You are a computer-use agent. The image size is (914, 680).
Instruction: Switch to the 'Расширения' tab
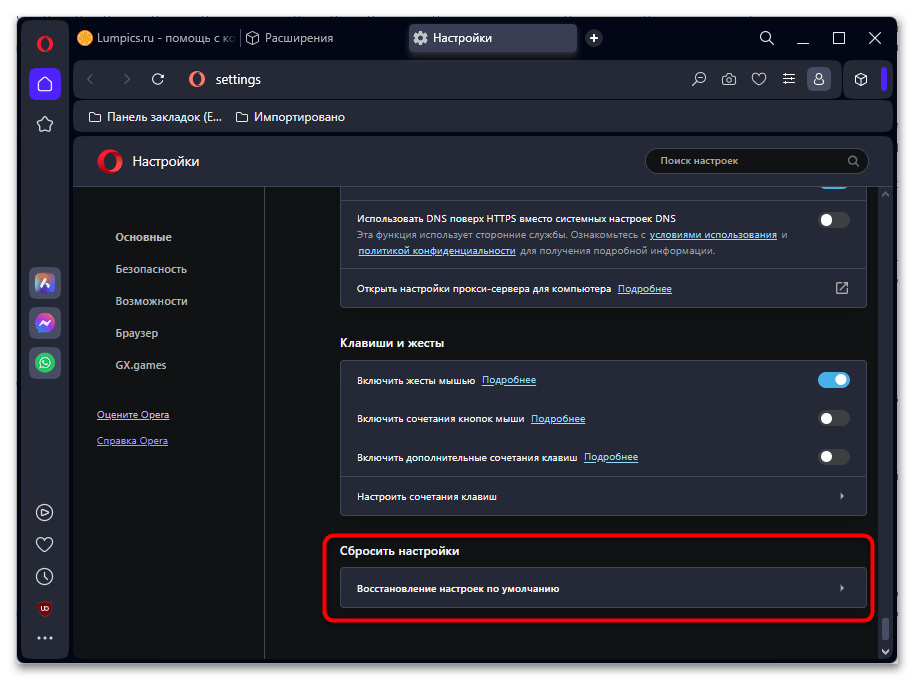[290, 38]
